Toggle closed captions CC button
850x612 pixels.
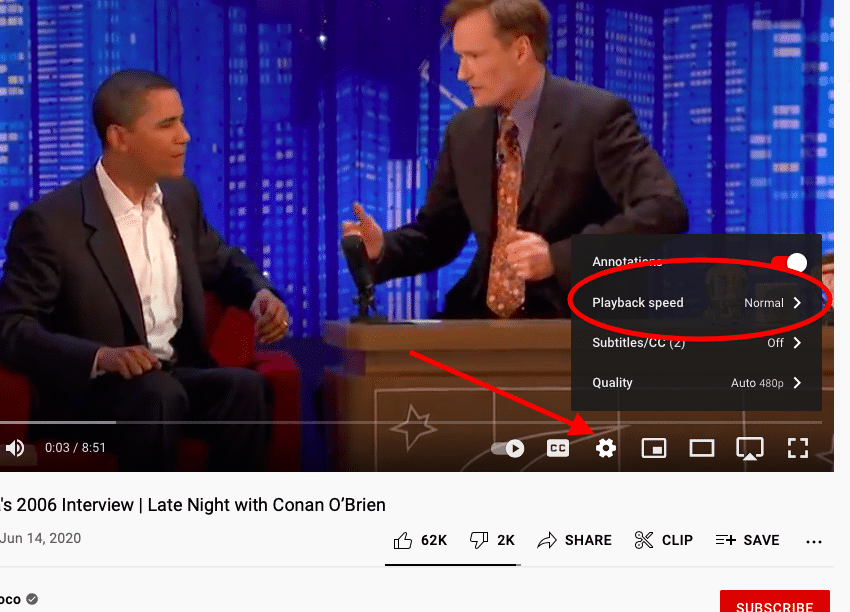558,448
